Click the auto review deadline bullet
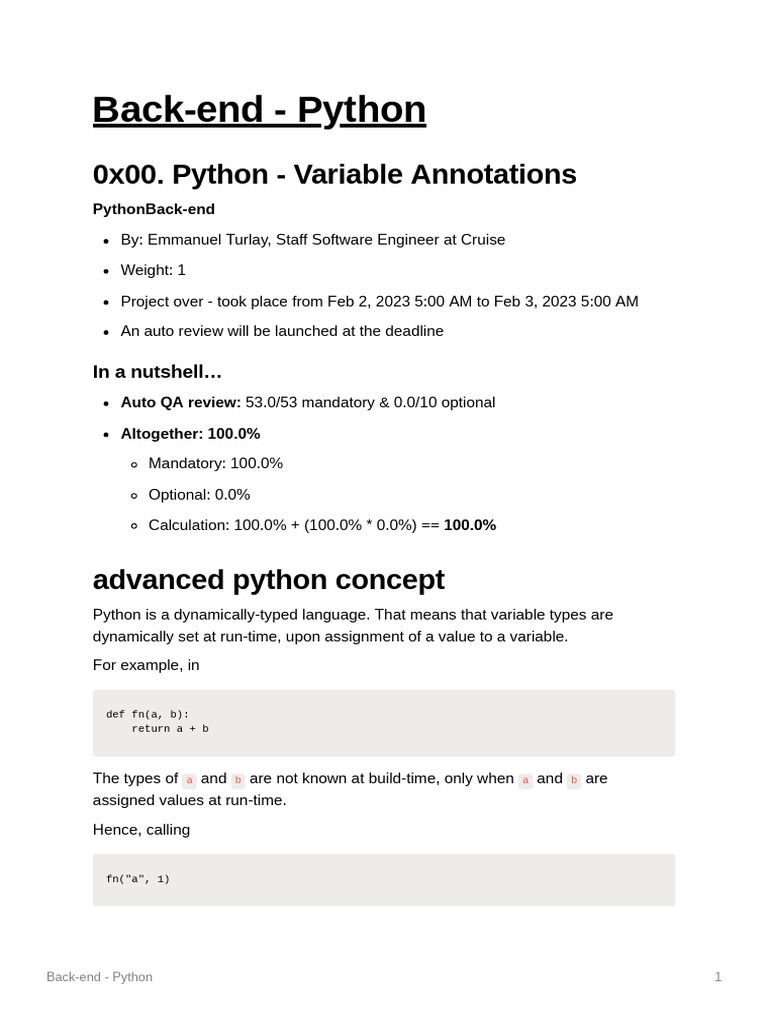The height and width of the screenshot is (1024, 768). (x=282, y=331)
